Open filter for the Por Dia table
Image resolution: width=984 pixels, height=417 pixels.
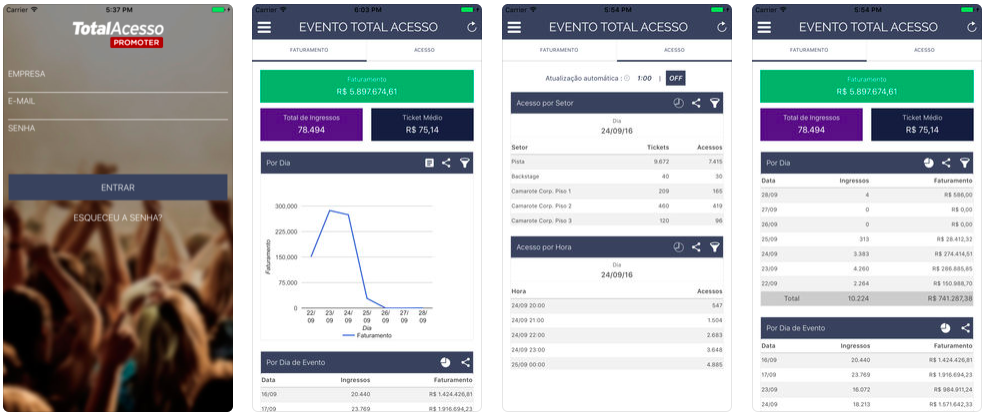point(965,163)
